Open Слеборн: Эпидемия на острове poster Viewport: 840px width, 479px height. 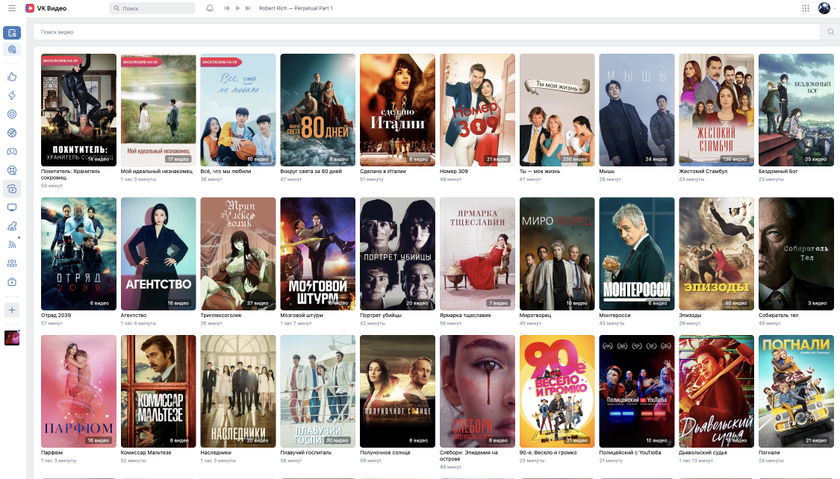click(477, 391)
